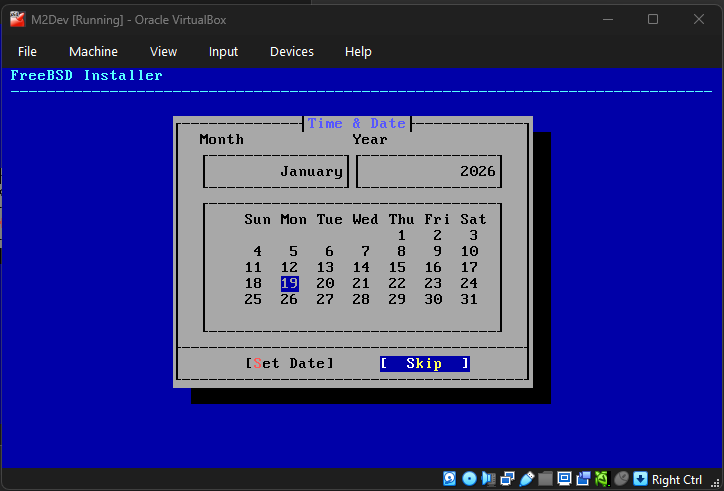Open the Devices menu
Screen dimensions: 724x491
pyautogui.click(x=291, y=51)
